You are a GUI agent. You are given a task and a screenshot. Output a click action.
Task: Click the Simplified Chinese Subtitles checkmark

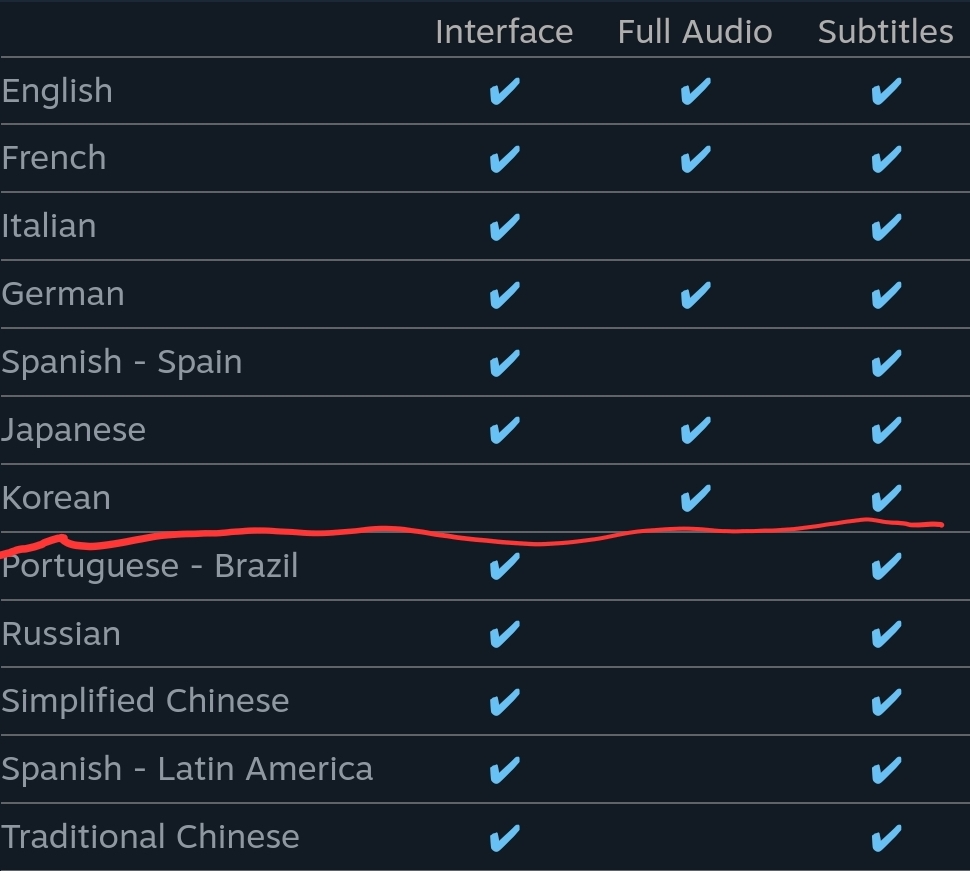point(886,702)
